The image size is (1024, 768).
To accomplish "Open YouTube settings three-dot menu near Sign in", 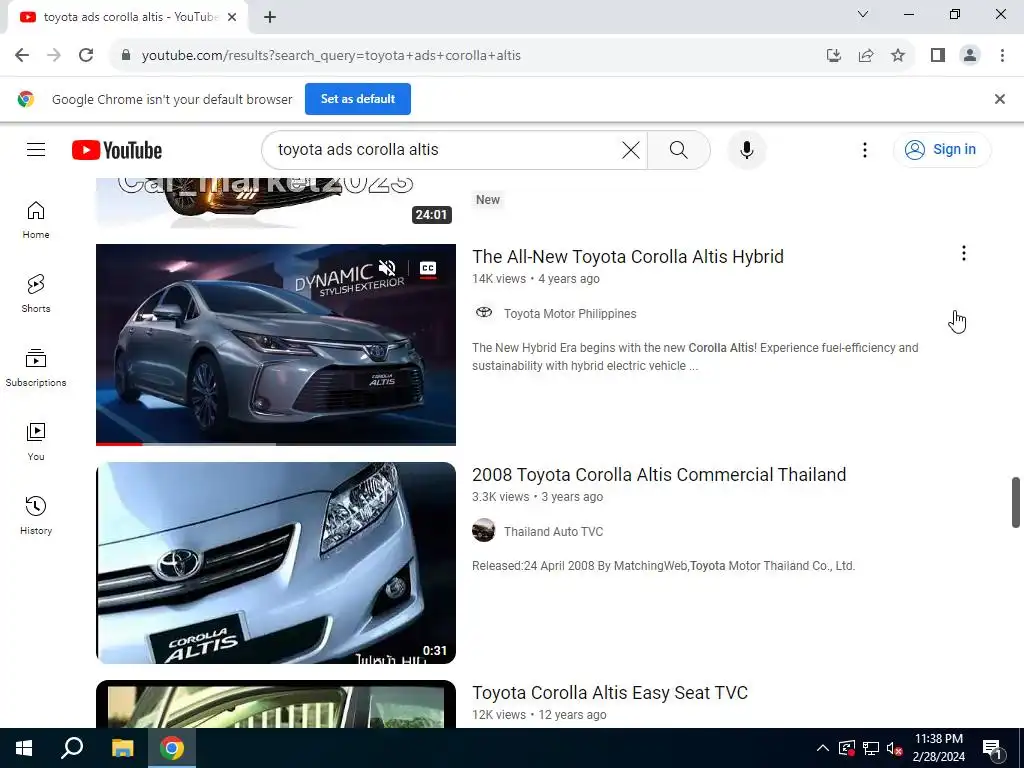I will click(865, 150).
